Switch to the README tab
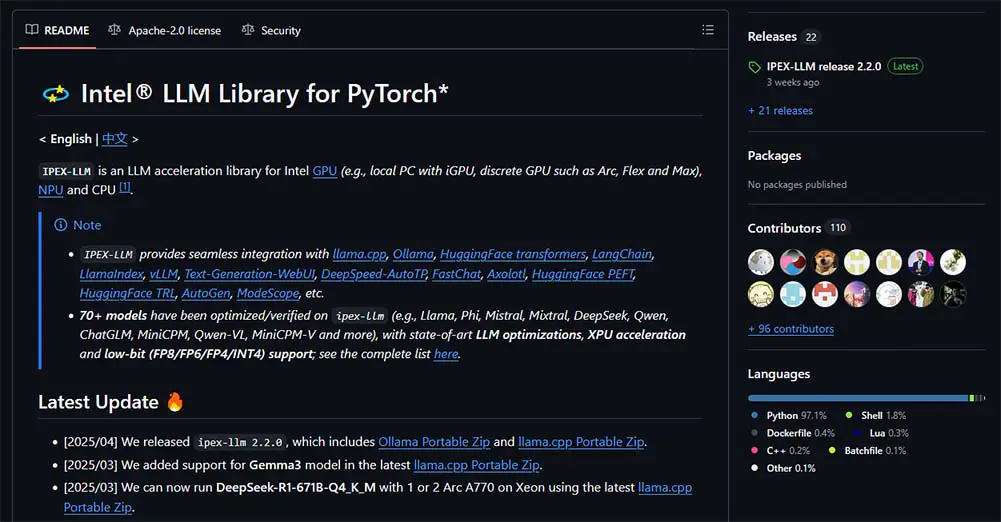 coord(57,30)
